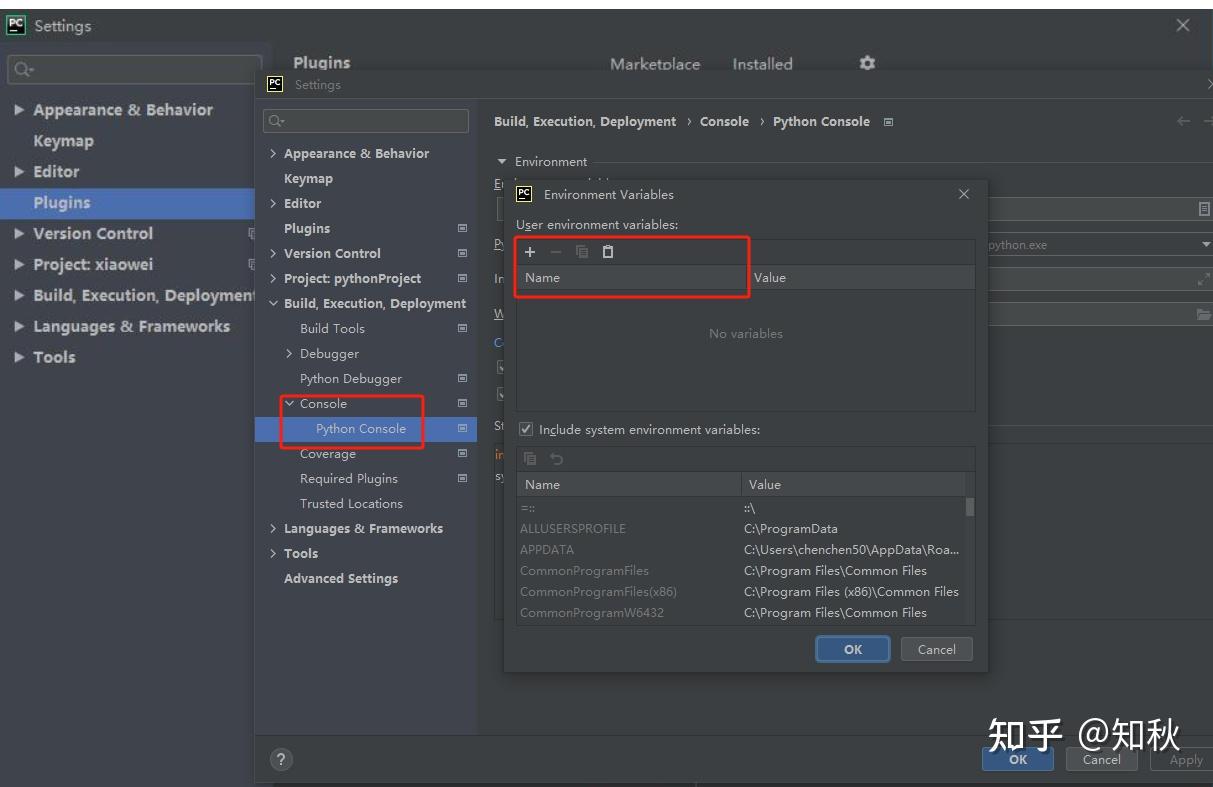Screen dimensions: 1213x787
Task: Open the working directory folder browse icon
Action: pos(1203,314)
